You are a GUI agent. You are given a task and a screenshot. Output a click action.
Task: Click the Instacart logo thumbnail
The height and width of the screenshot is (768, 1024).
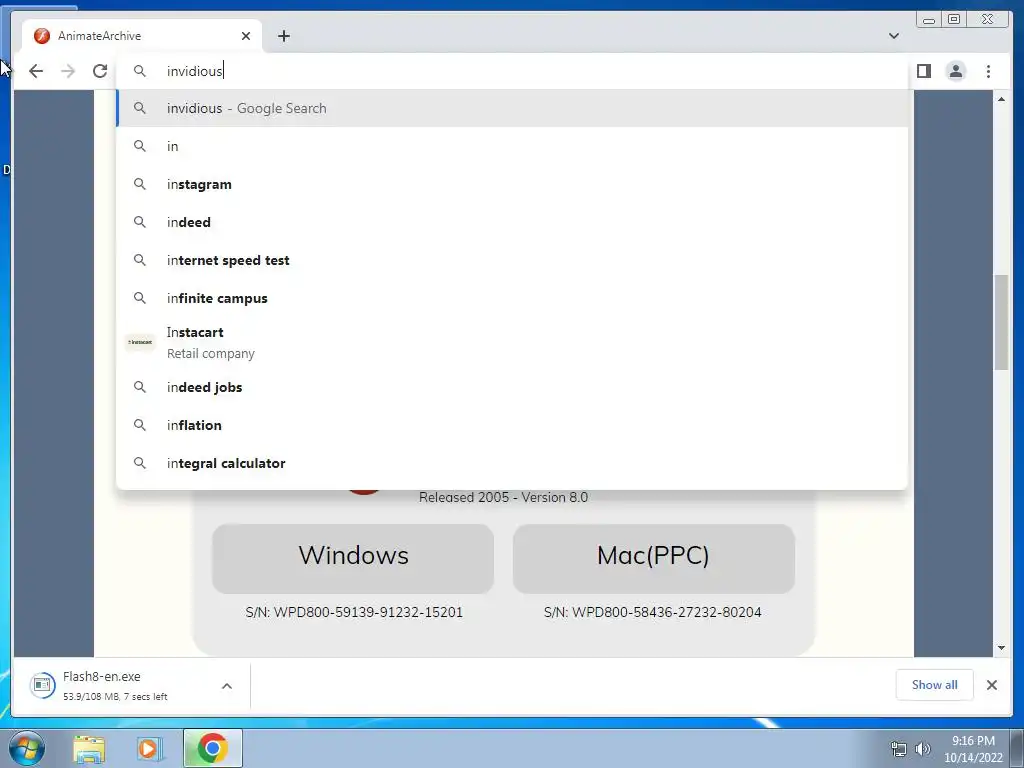point(140,342)
